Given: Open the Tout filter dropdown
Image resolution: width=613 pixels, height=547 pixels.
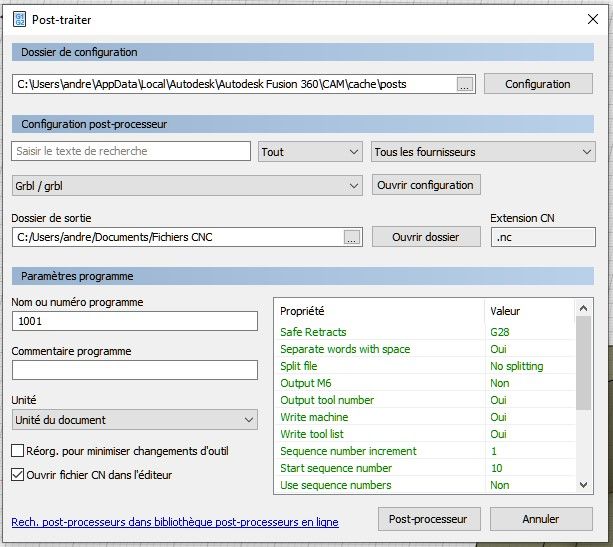Looking at the screenshot, I should (x=310, y=152).
